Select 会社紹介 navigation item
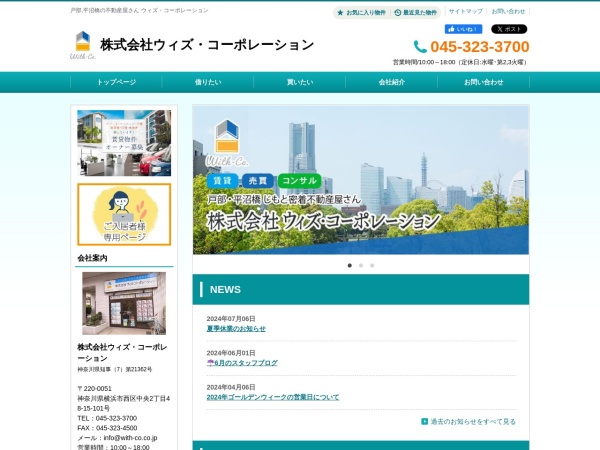The image size is (600, 450). (x=391, y=82)
